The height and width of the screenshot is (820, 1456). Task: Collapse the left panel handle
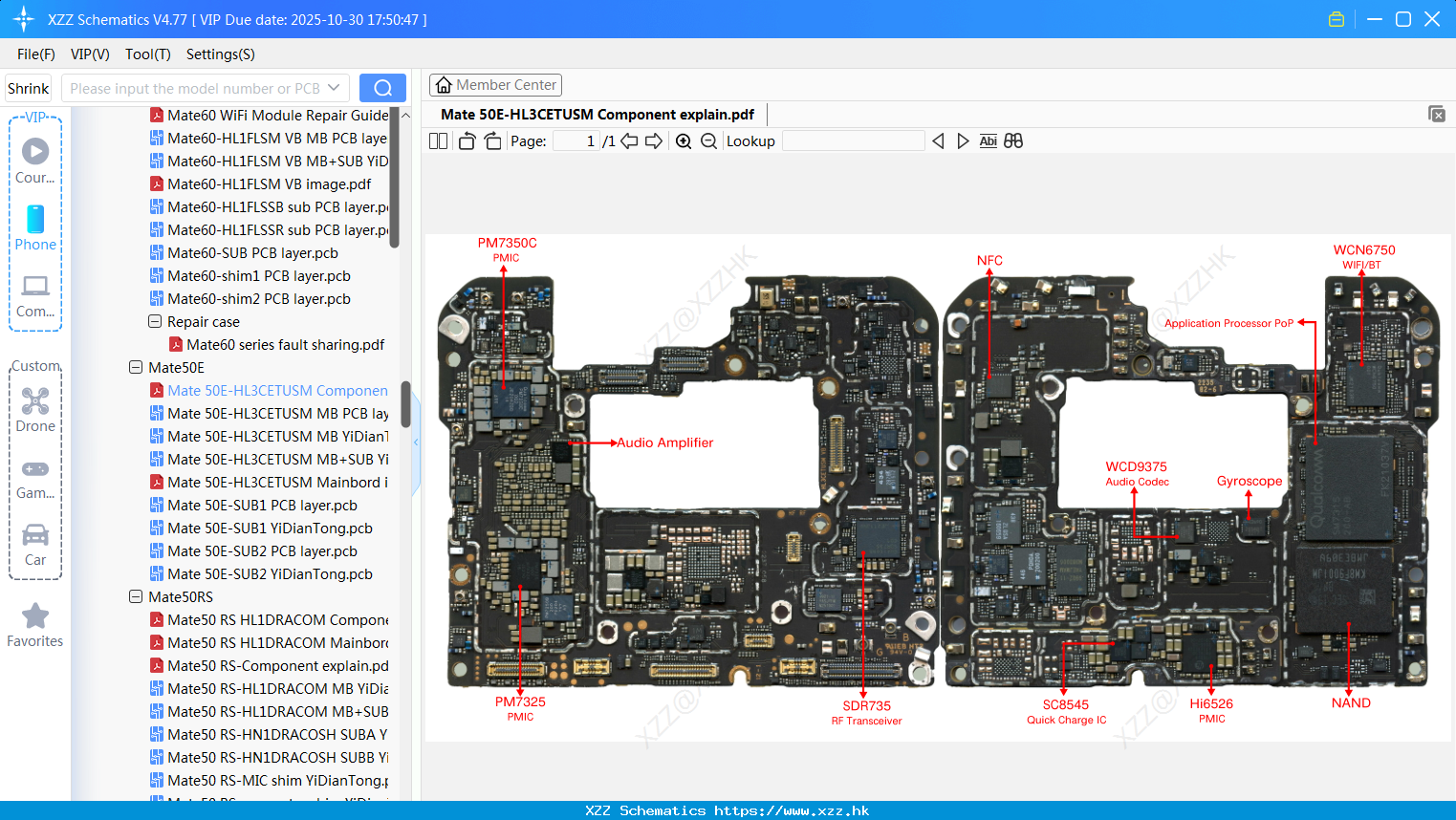click(x=416, y=442)
